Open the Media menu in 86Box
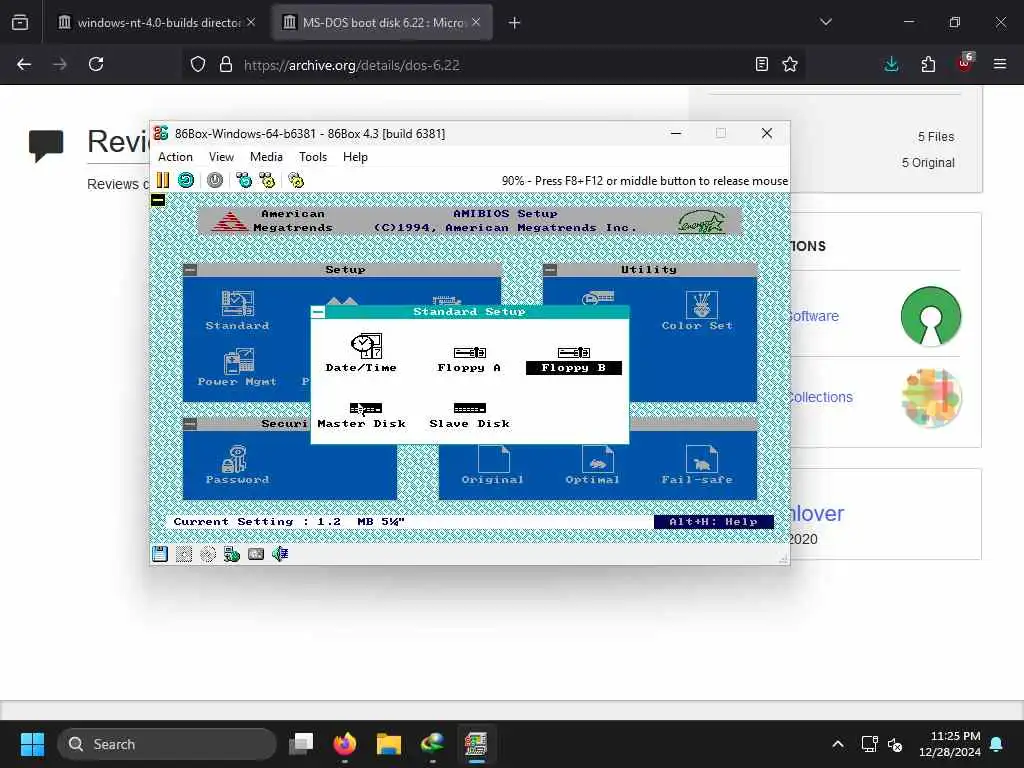This screenshot has width=1024, height=768. [x=266, y=157]
